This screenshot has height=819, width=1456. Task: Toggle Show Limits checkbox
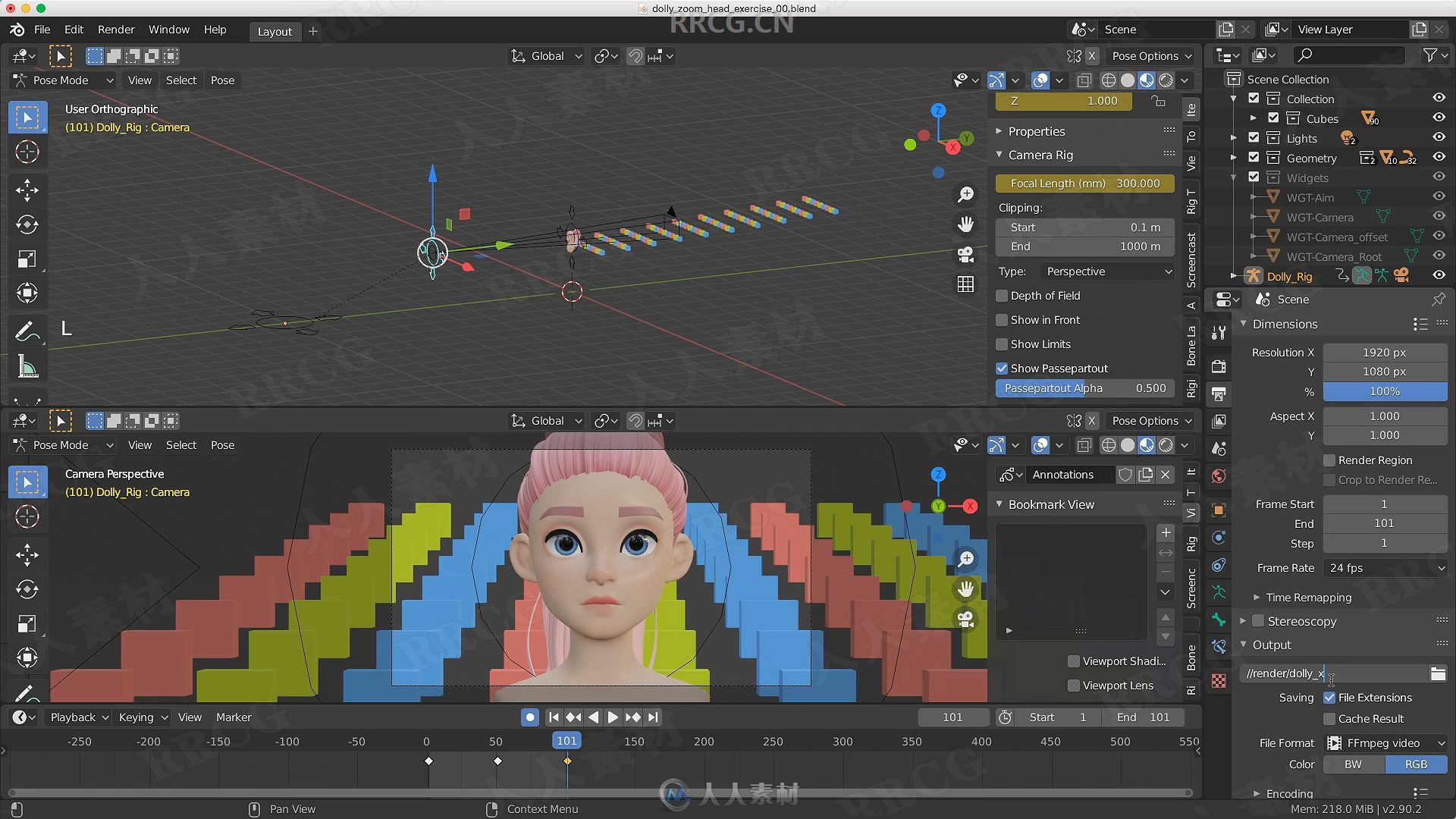1002,343
